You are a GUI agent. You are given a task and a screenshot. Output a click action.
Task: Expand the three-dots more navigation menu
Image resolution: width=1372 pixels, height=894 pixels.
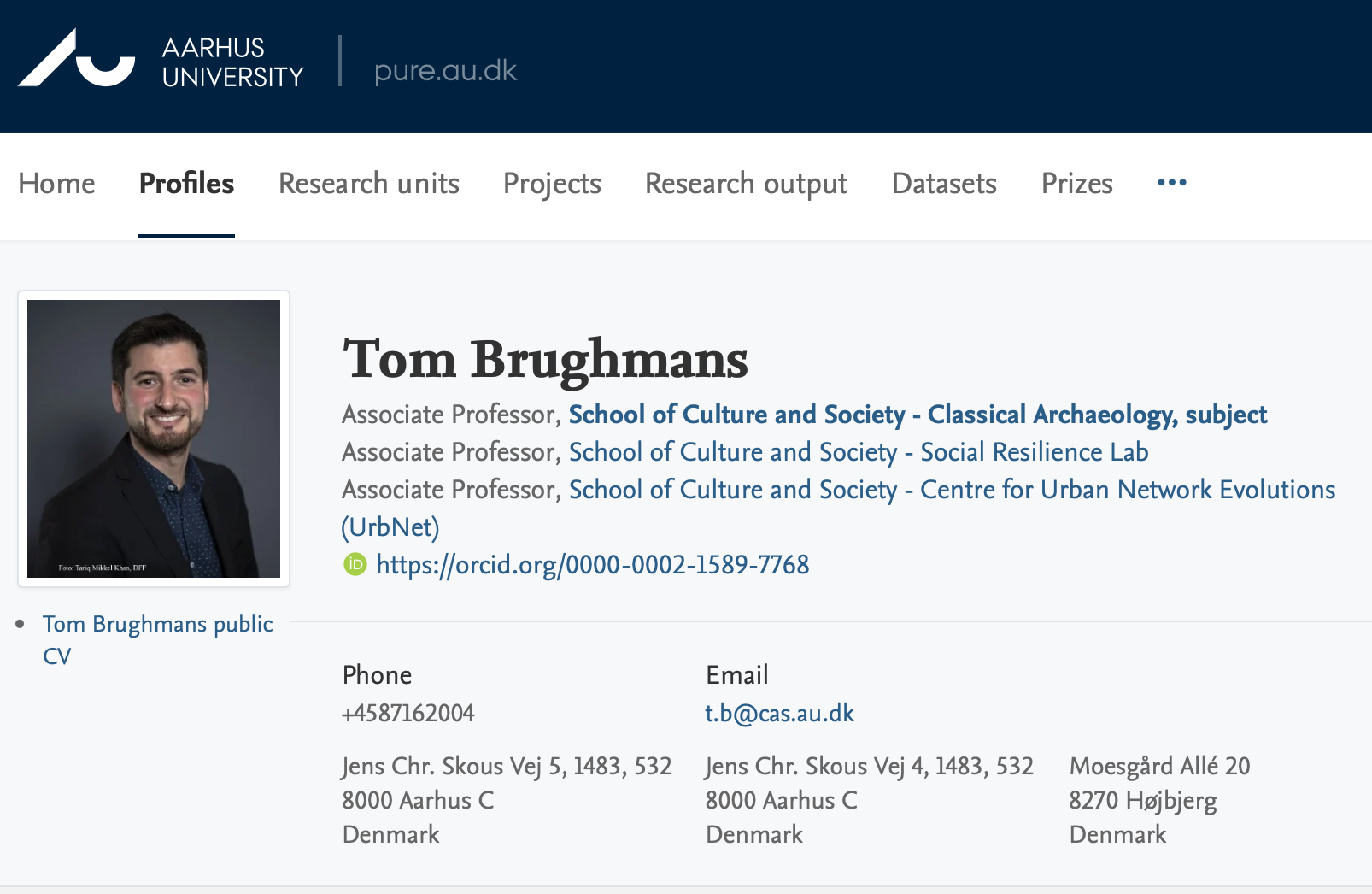click(x=1171, y=183)
